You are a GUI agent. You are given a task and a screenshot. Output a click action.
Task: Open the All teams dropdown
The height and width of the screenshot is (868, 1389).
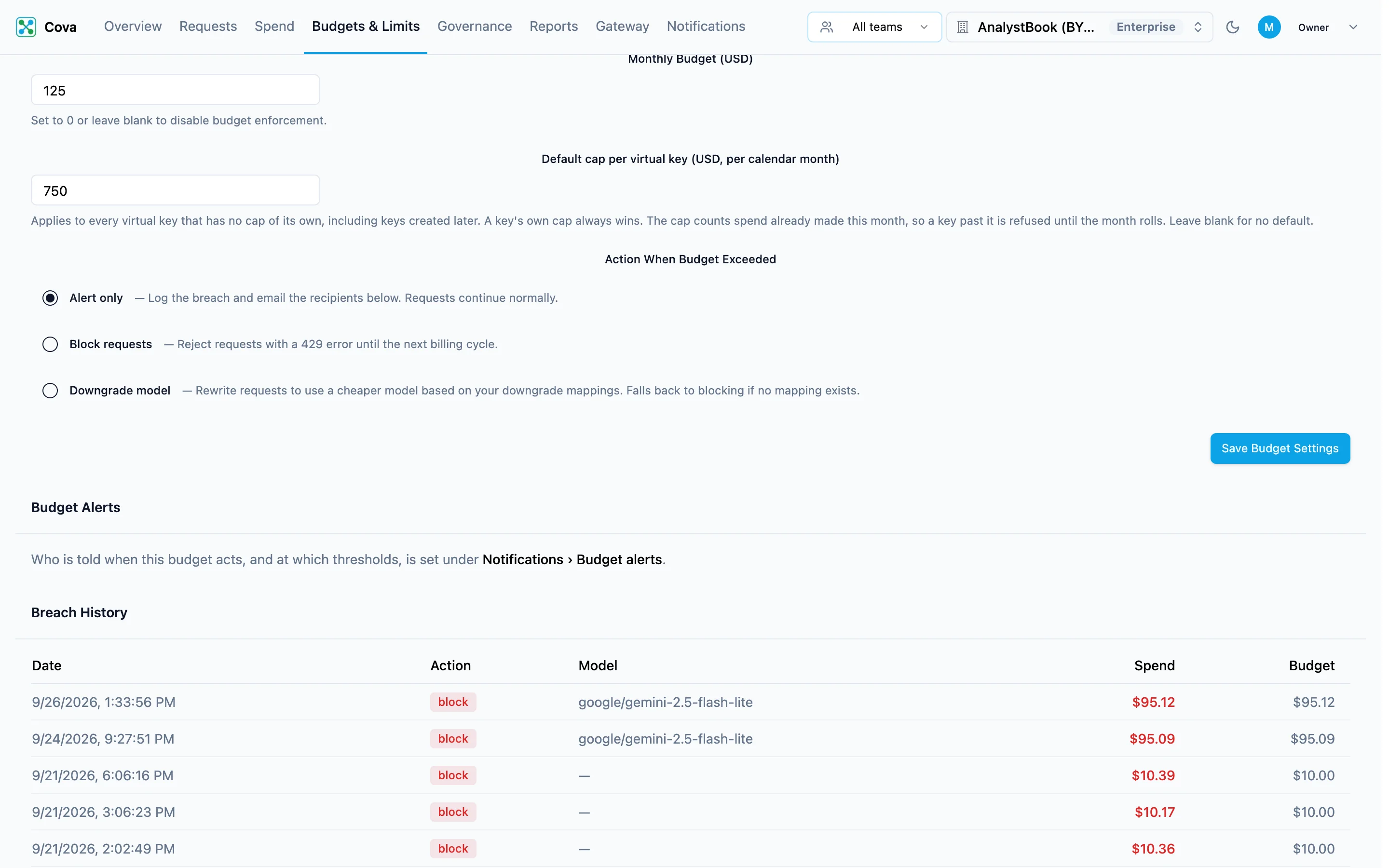coord(874,27)
